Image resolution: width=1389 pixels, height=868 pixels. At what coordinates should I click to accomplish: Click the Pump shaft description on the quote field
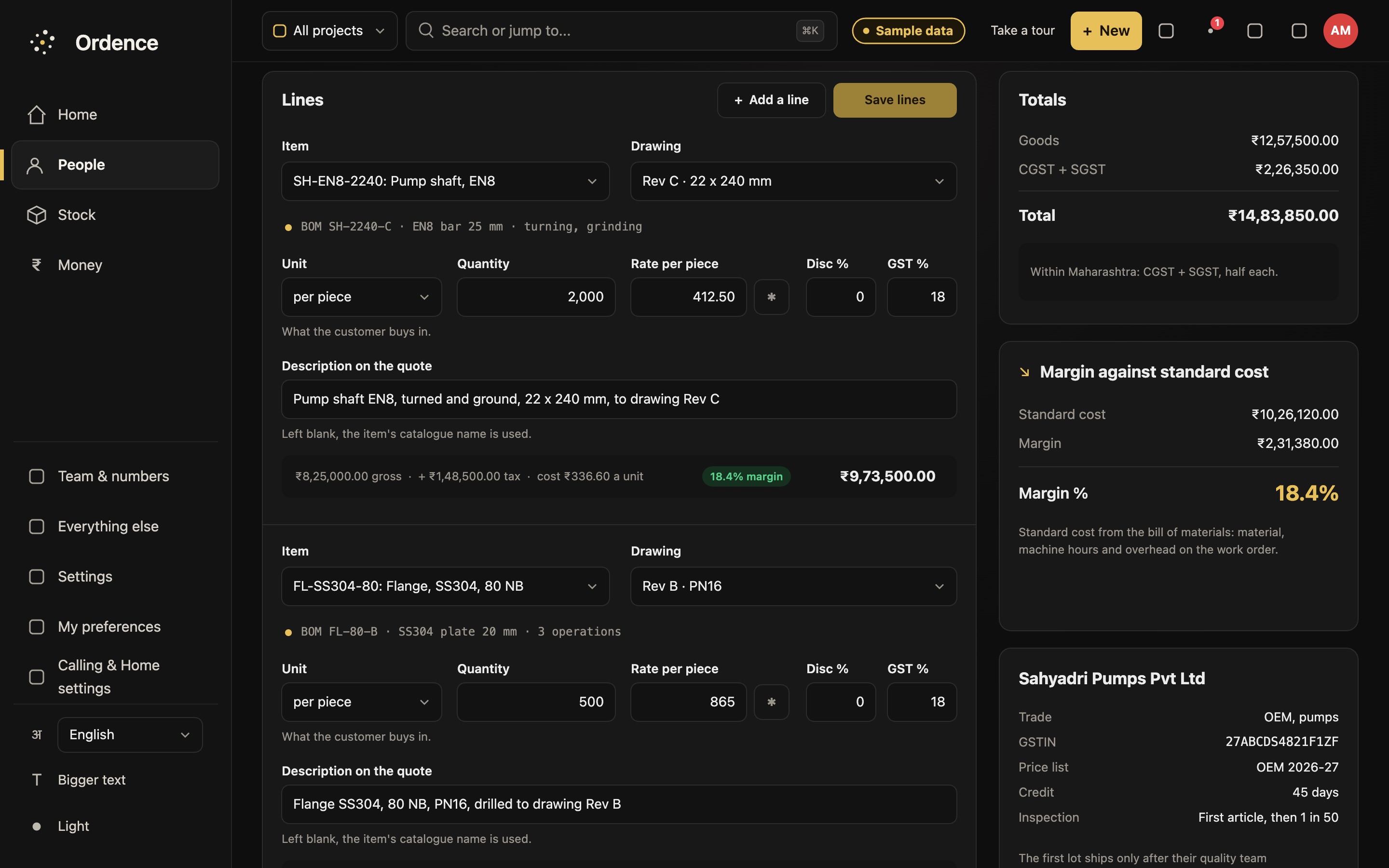point(619,399)
